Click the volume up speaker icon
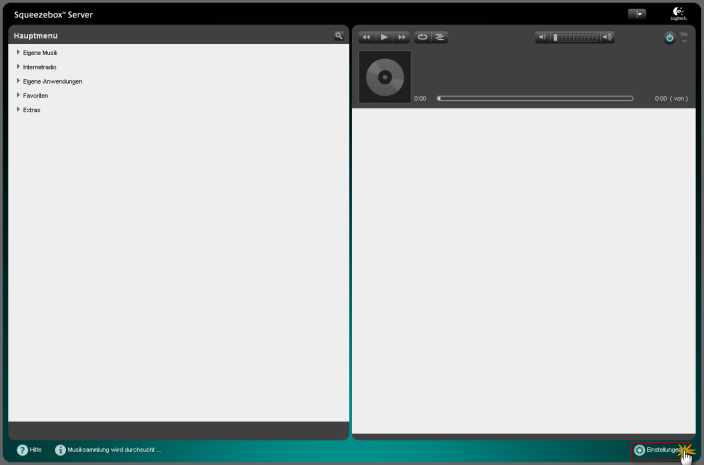The height and width of the screenshot is (465, 704). pyautogui.click(x=607, y=37)
